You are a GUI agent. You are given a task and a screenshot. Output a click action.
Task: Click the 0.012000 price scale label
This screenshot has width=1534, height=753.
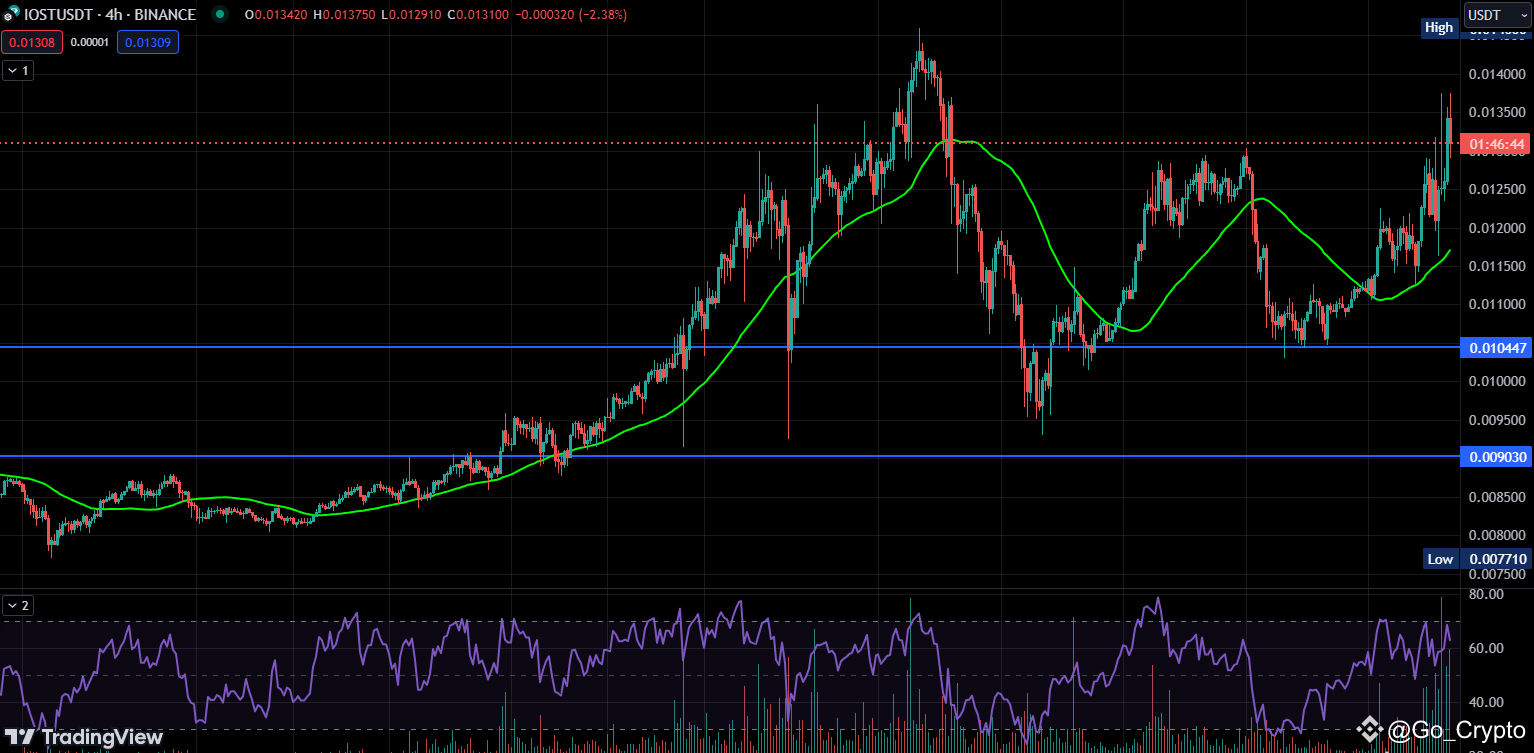pos(1495,228)
